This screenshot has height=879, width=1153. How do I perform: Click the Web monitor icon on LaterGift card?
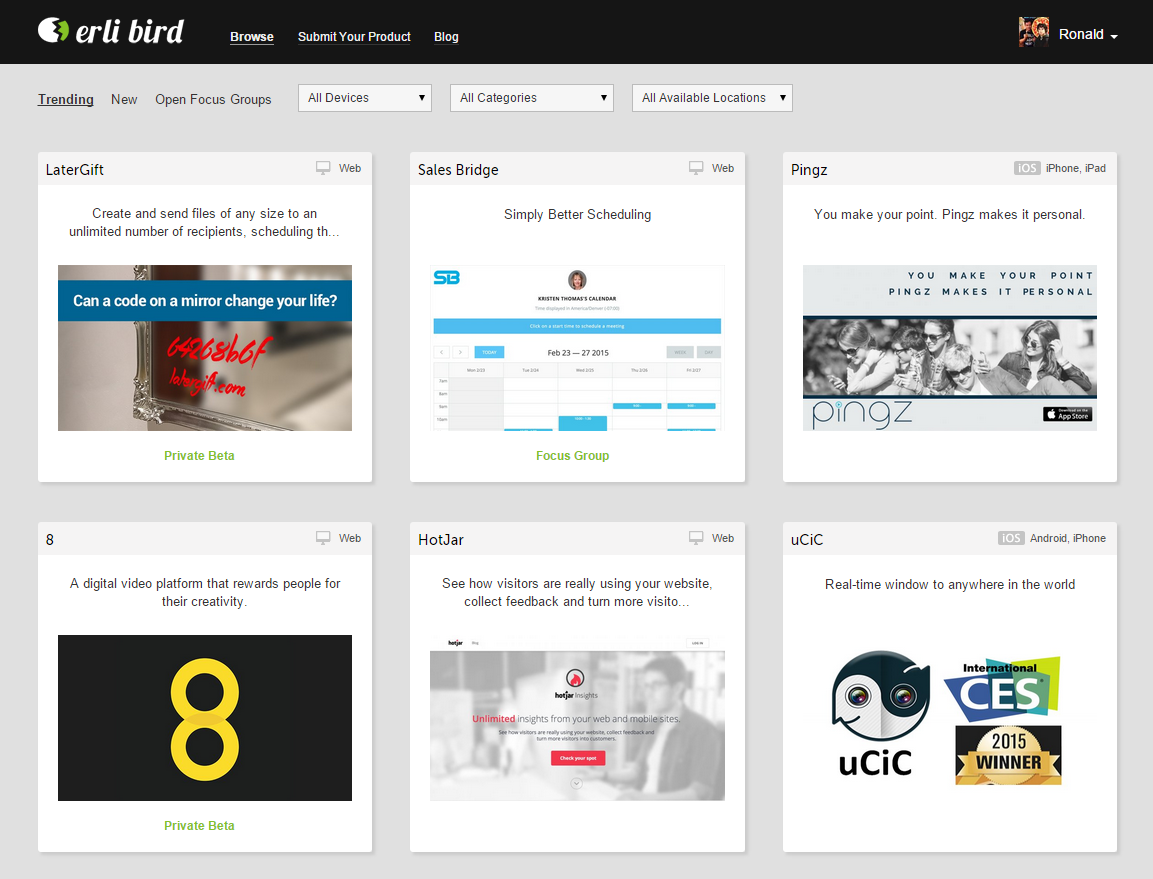(322, 168)
